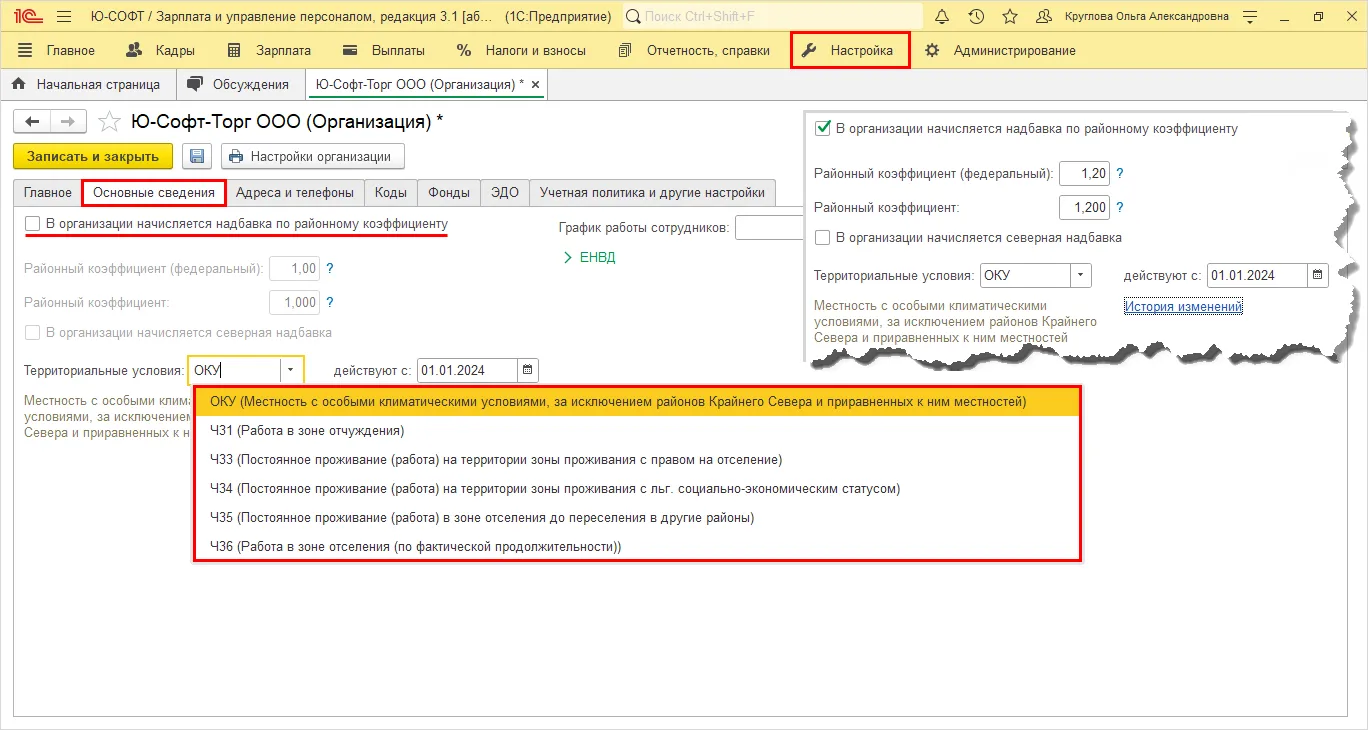1368x730 pixels.
Task: Open Администрирование section menu
Action: click(1001, 50)
